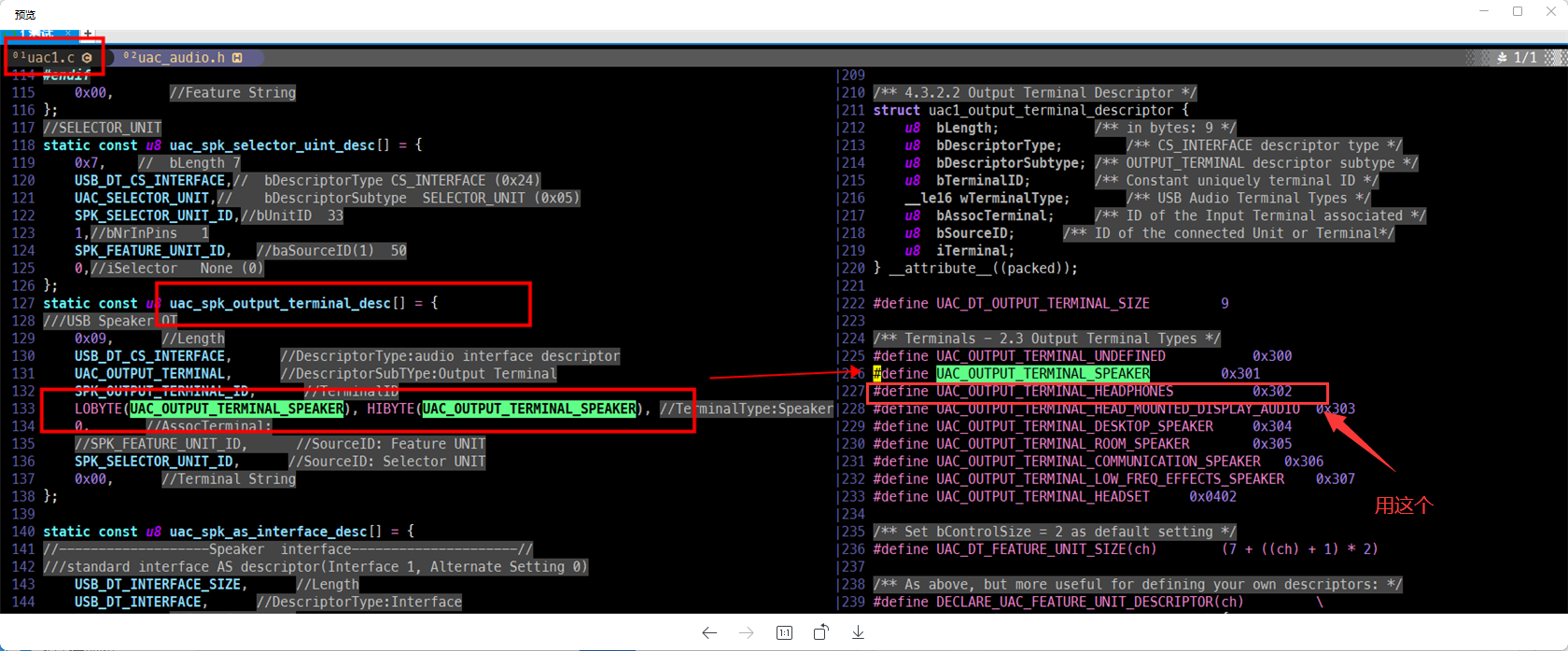Screen dimensions: 1568x651
Task: Click the bAssocTerminal struct field
Action: click(x=995, y=215)
